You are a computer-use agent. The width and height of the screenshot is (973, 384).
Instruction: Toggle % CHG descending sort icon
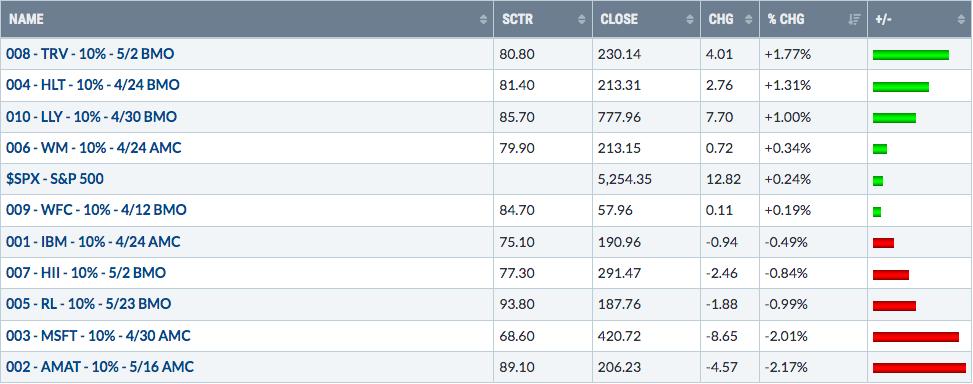(855, 19)
